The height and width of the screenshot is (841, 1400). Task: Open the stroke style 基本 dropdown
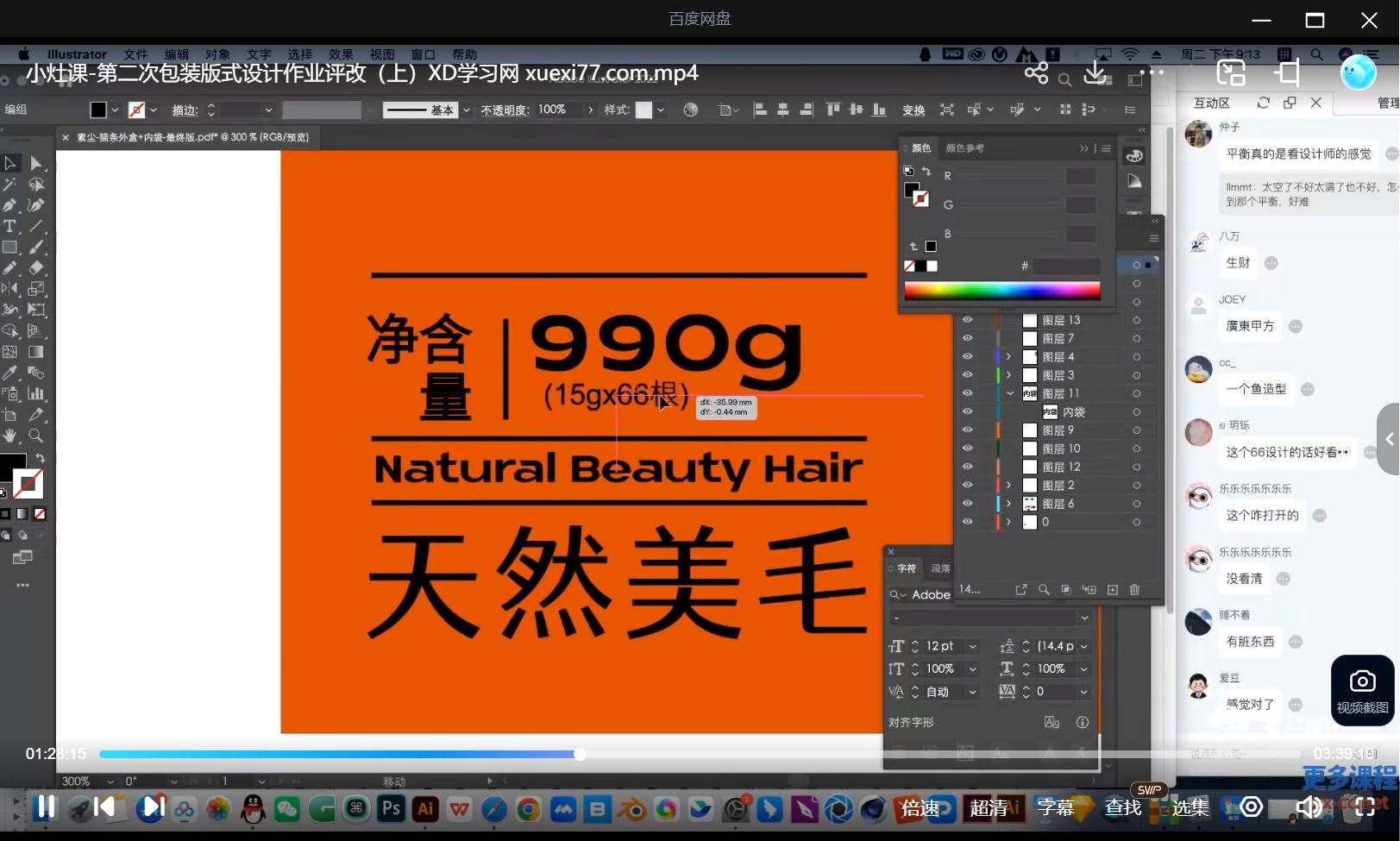point(466,110)
